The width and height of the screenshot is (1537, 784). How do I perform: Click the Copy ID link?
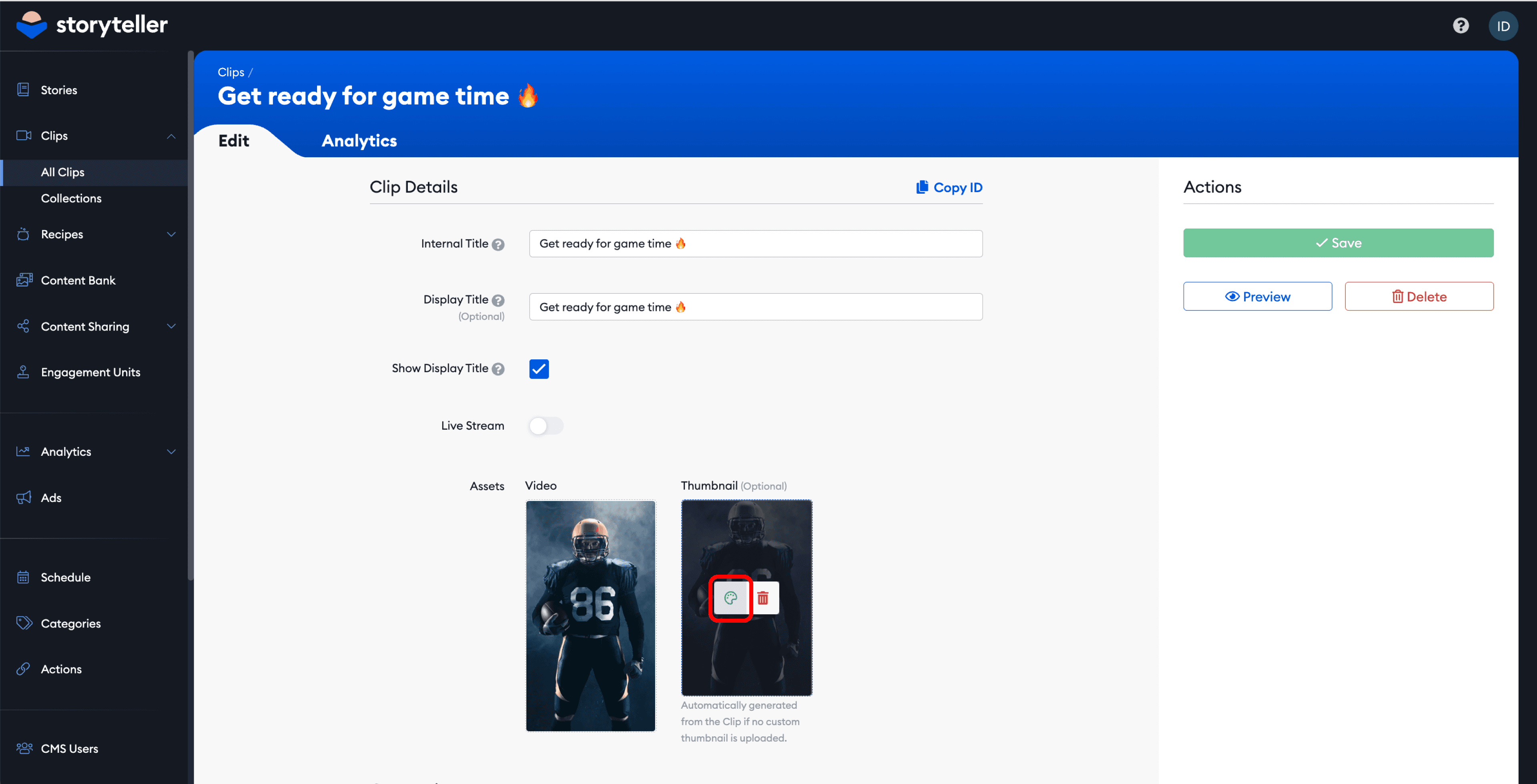click(x=949, y=187)
